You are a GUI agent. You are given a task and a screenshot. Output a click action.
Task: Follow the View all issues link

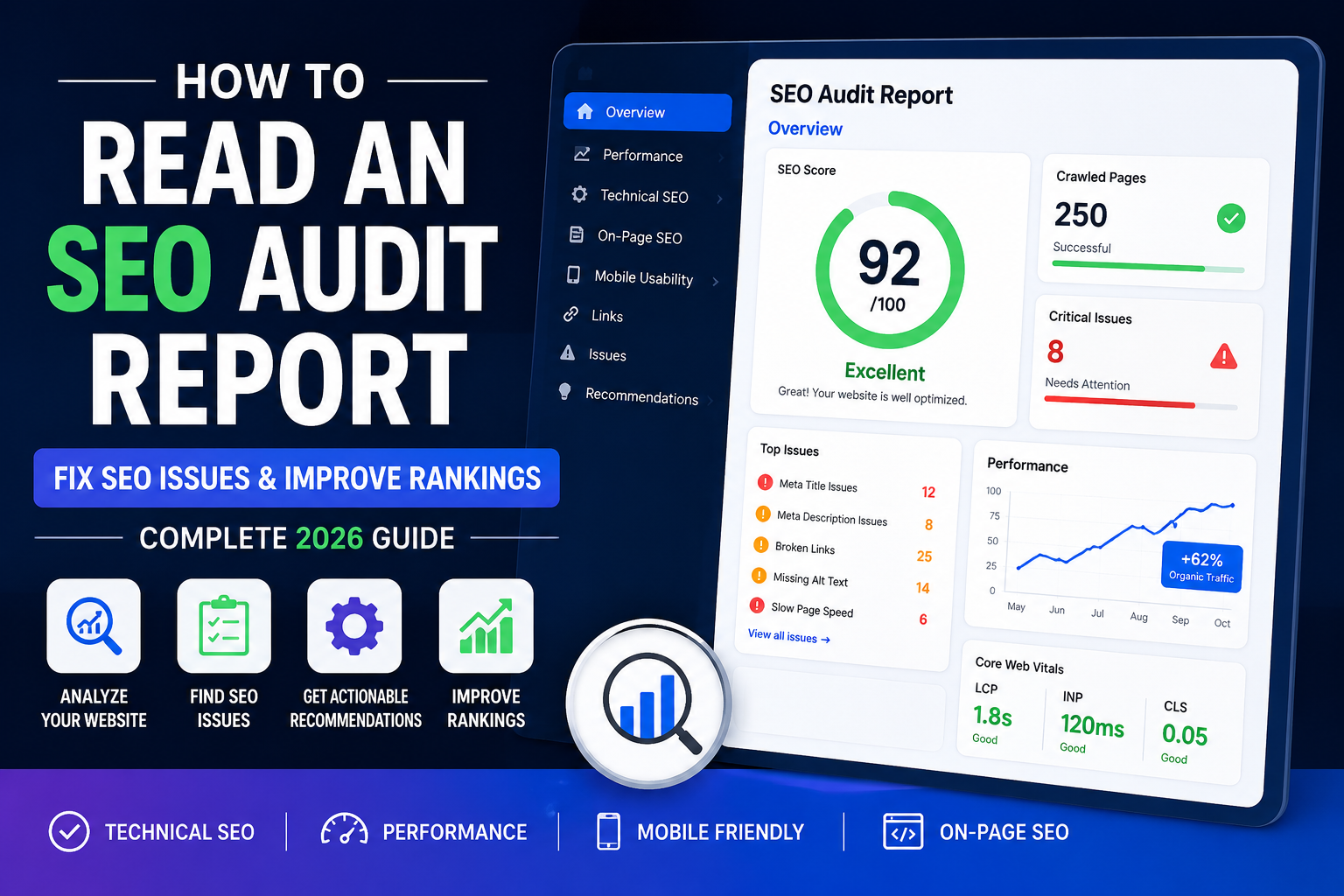point(788,636)
